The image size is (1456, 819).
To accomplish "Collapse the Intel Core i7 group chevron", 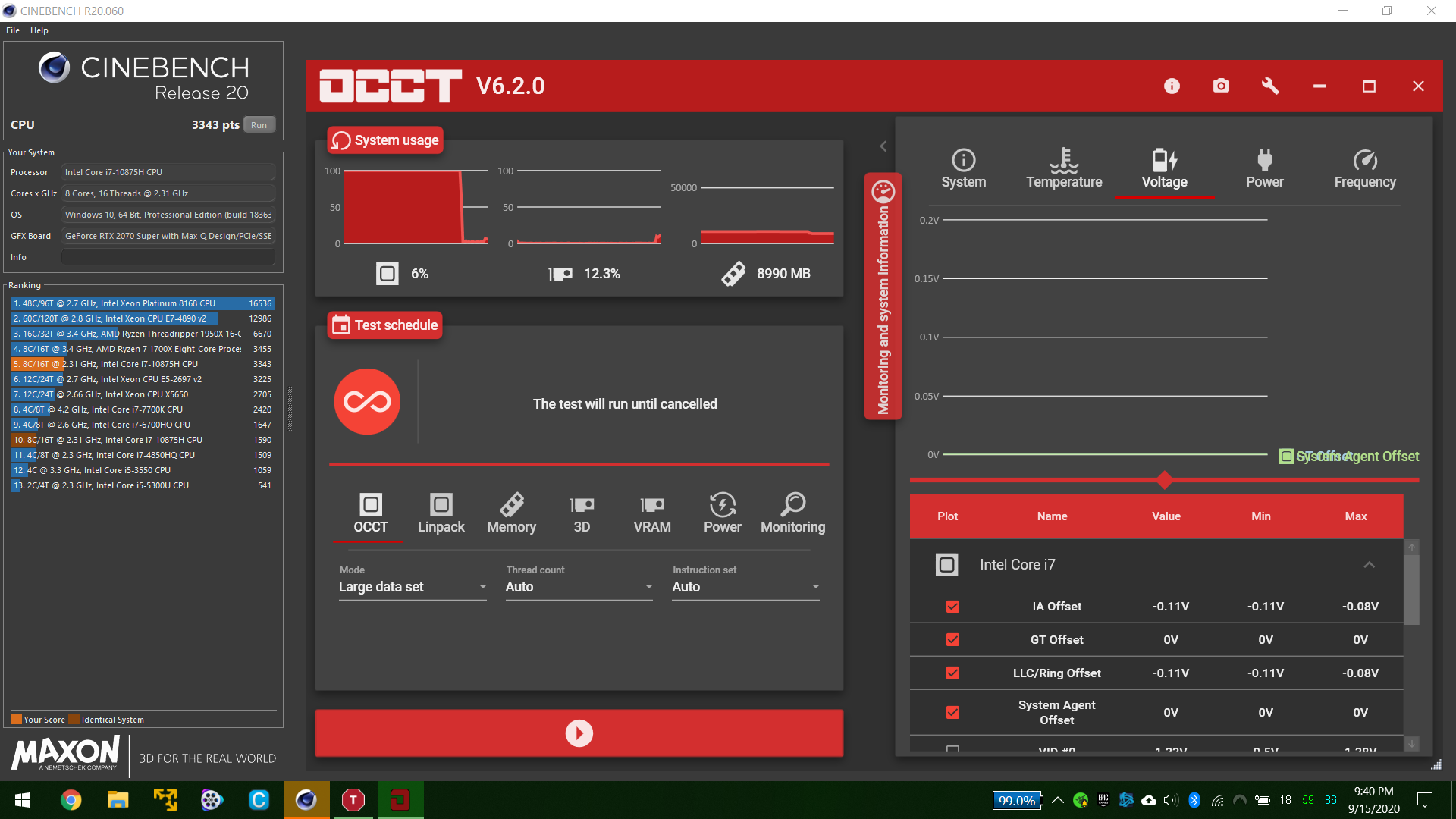I will [1369, 565].
